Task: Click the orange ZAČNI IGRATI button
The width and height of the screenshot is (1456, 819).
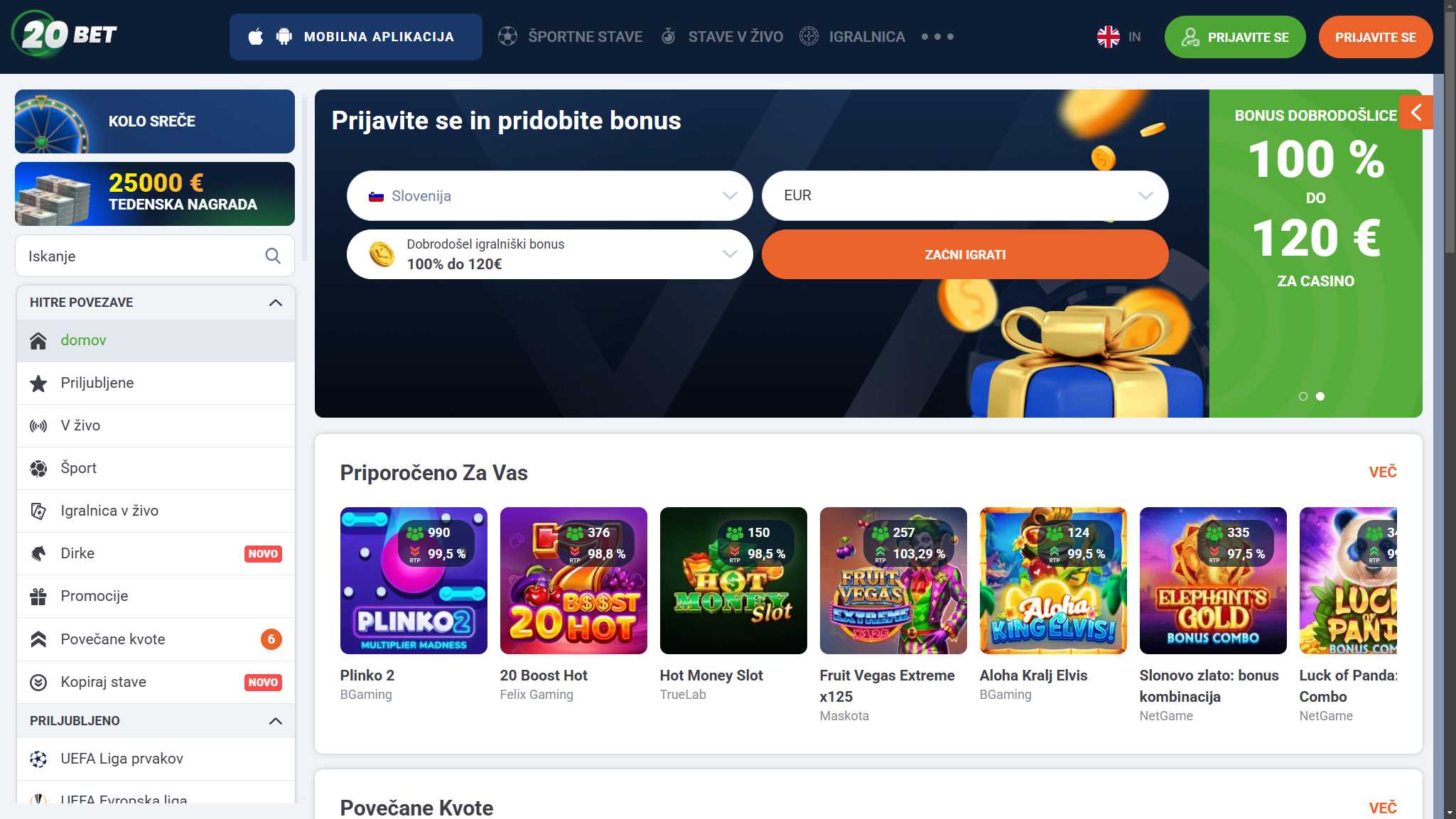Action: click(x=964, y=254)
